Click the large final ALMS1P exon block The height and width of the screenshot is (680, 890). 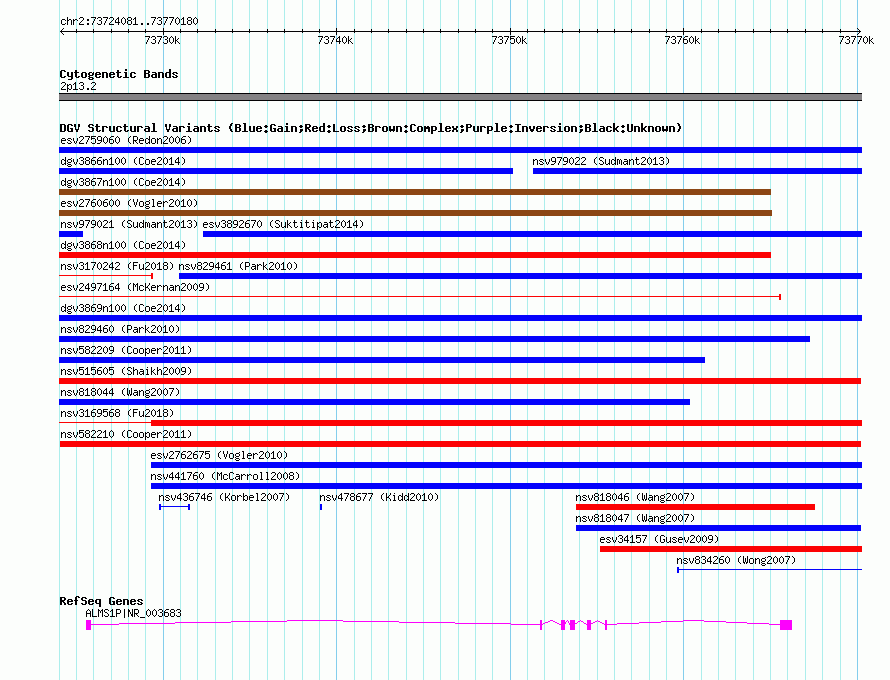786,625
